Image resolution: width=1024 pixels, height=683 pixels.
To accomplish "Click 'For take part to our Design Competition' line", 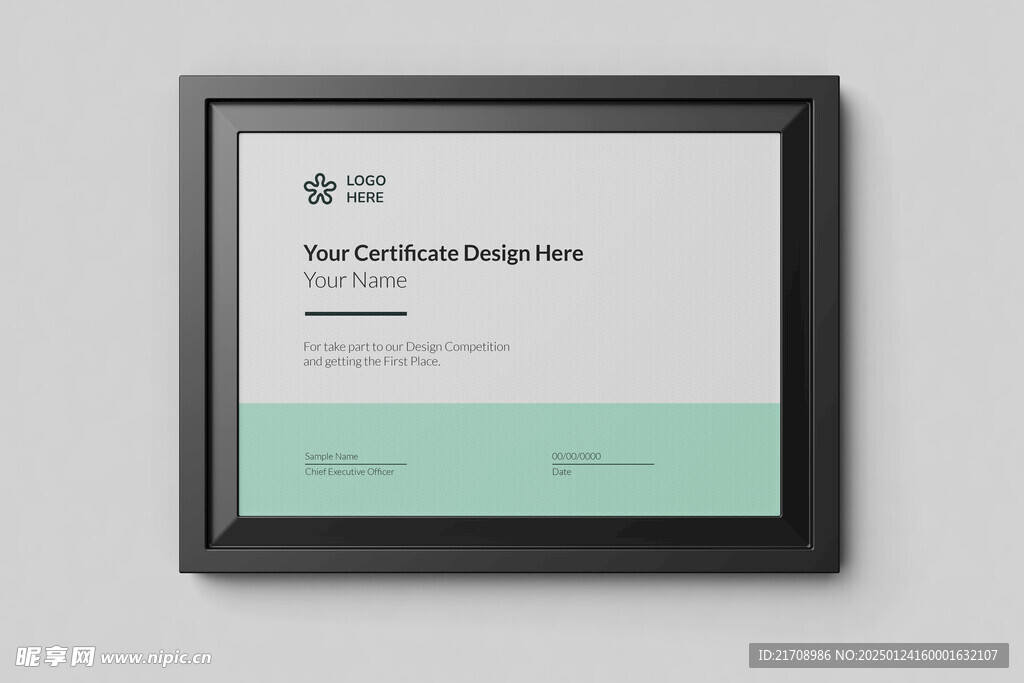I will 406,347.
